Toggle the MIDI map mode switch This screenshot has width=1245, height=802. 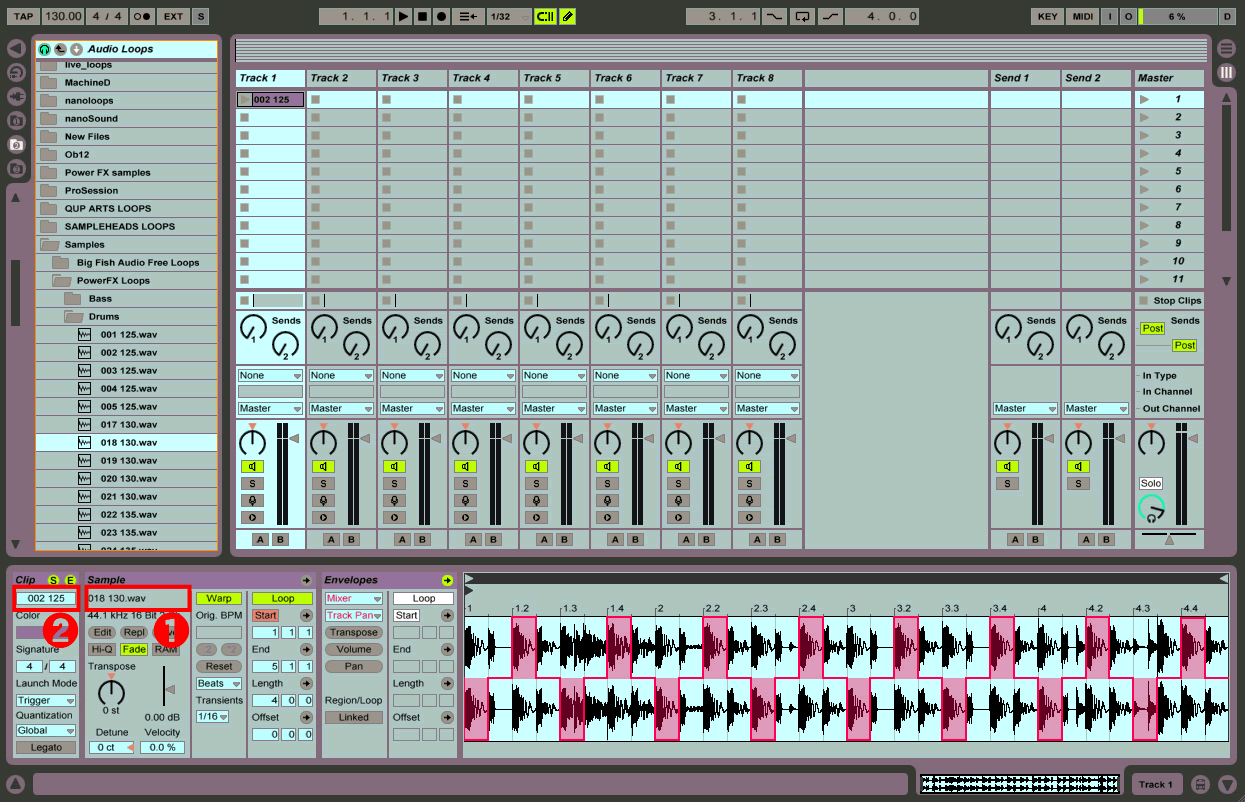pos(1082,16)
